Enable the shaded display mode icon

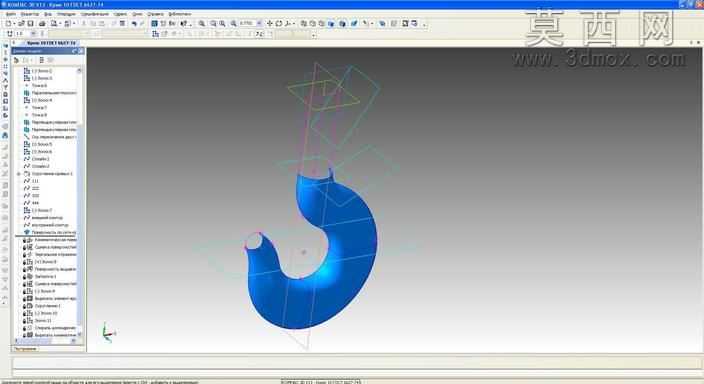(331, 23)
